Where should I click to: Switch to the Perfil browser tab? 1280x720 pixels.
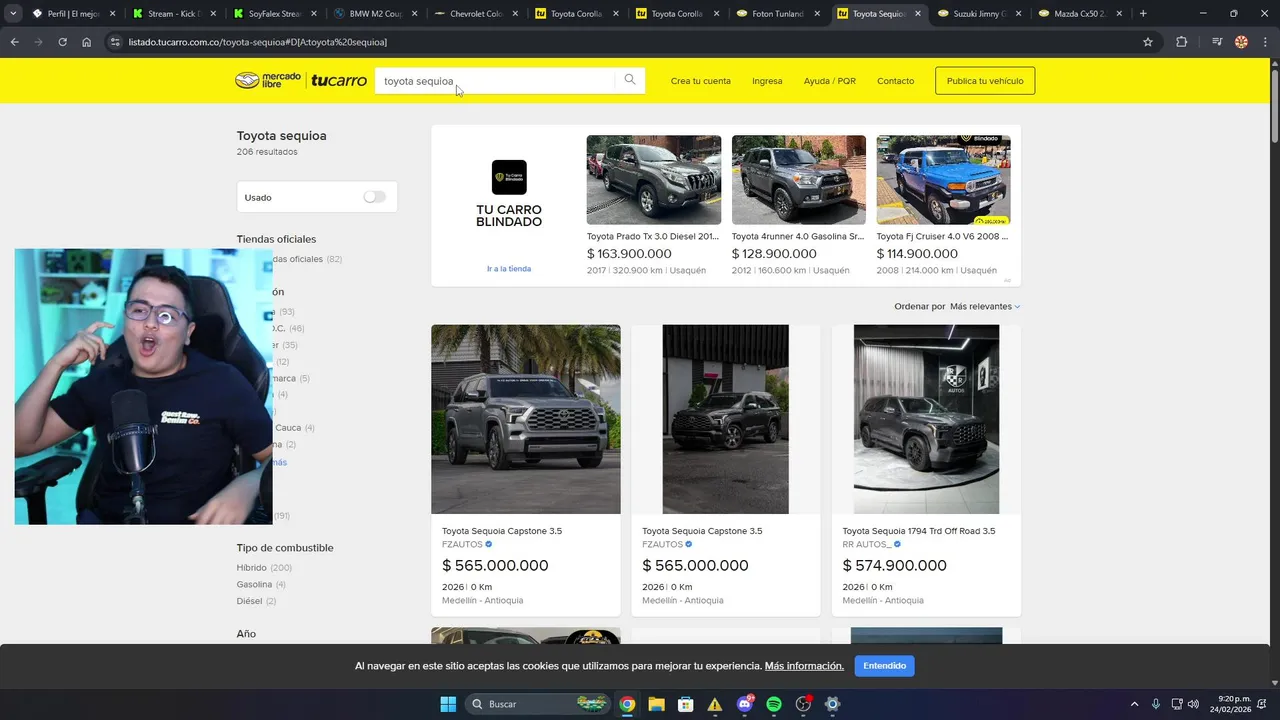[74, 14]
